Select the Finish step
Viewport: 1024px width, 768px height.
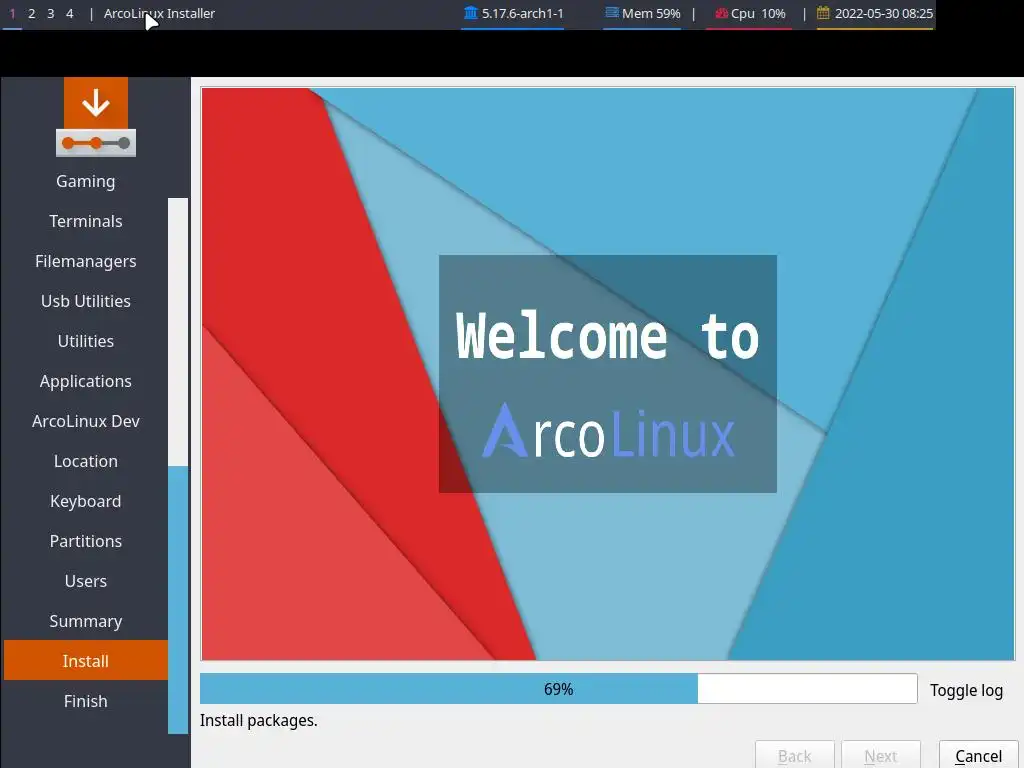(x=86, y=701)
